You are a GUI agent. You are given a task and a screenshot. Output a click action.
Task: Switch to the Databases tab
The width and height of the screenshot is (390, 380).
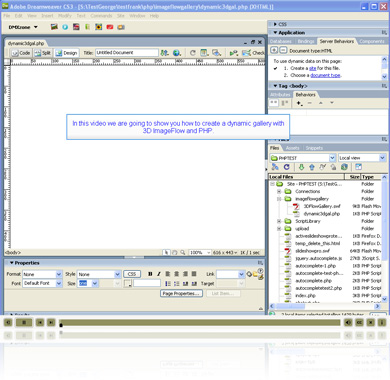click(281, 41)
